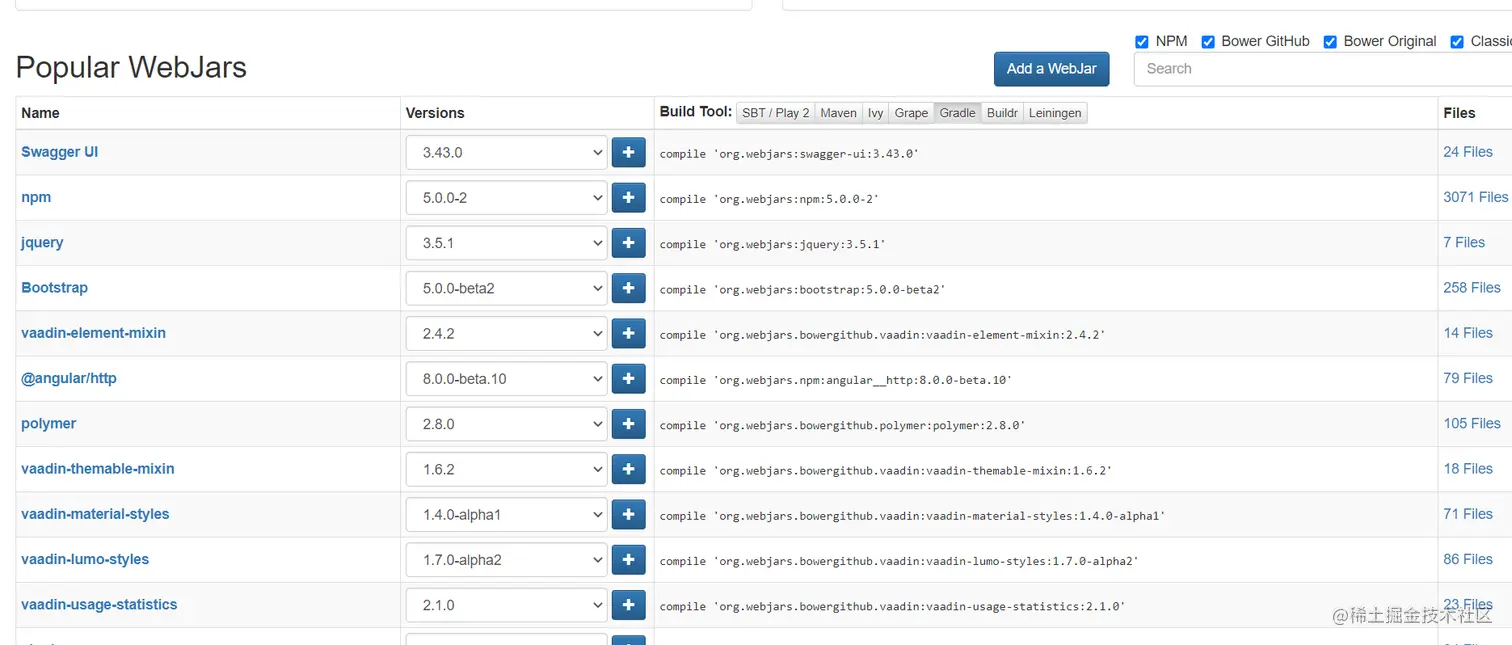
Task: Click the plus icon in the vaadin-usage-statistics row
Action: click(x=628, y=605)
